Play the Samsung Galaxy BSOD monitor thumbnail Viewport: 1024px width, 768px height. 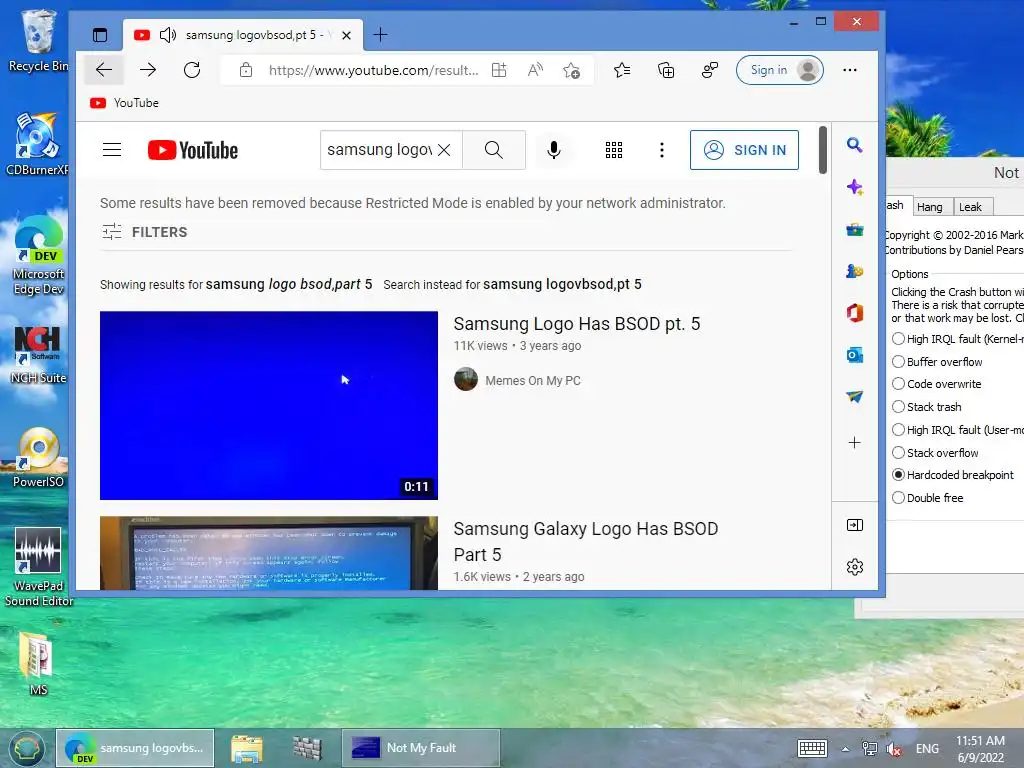pyautogui.click(x=269, y=553)
